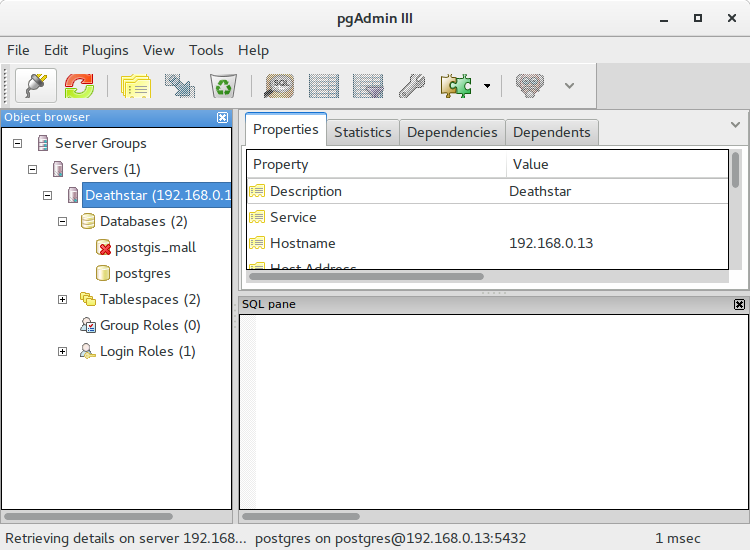Select Servers (1) in the tree

[x=105, y=169]
